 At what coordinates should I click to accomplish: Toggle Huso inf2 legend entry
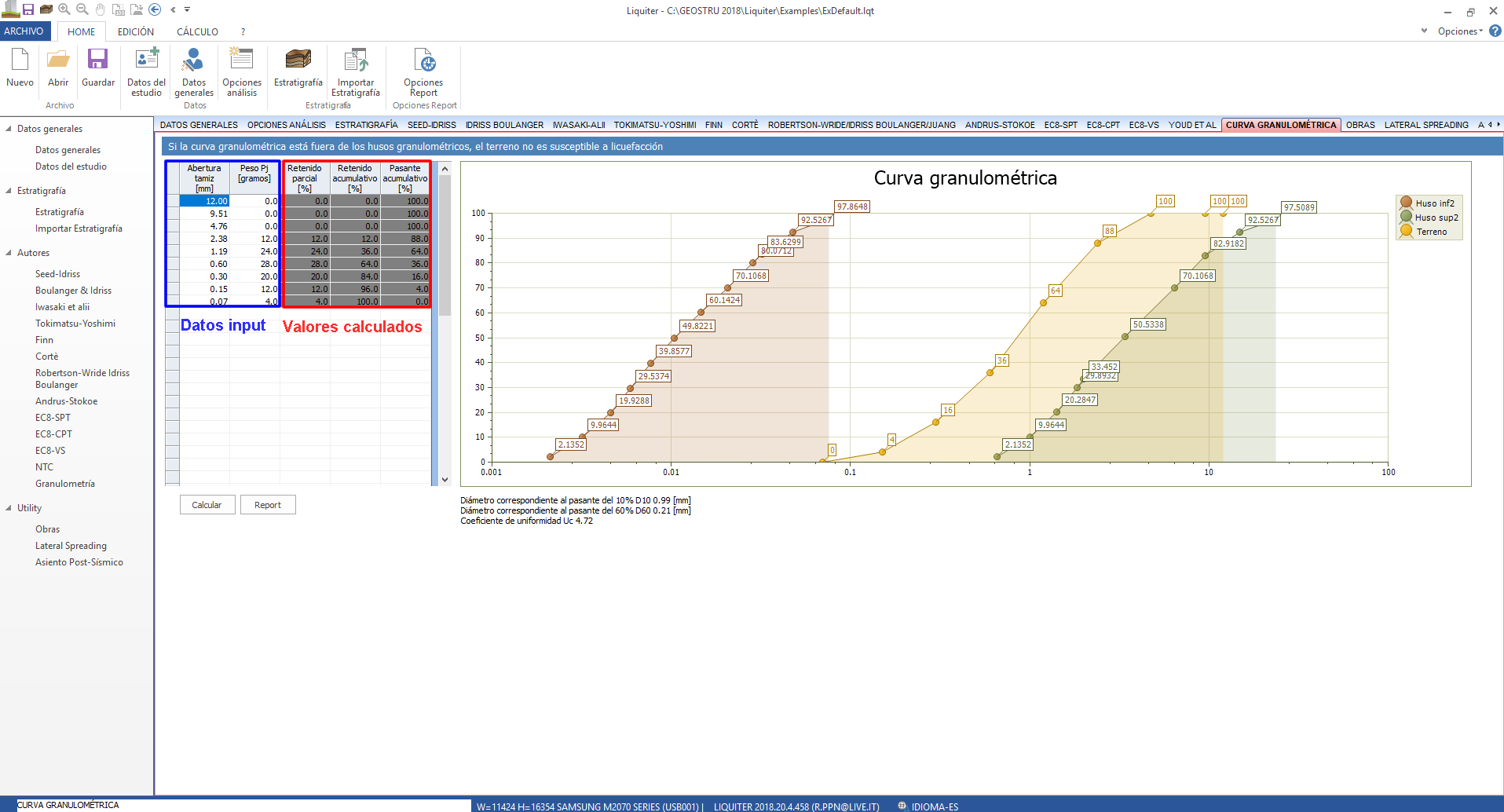click(x=1429, y=203)
